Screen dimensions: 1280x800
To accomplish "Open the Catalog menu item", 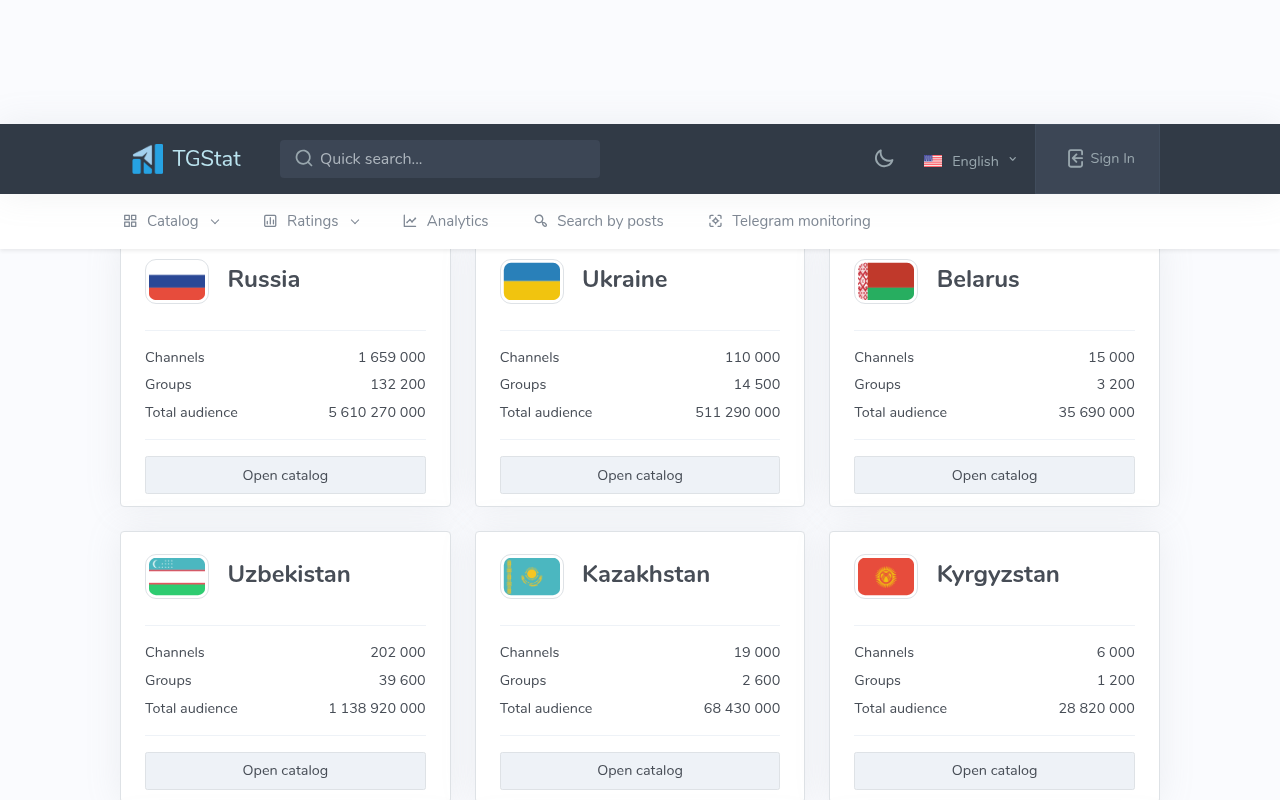I will pos(172,221).
